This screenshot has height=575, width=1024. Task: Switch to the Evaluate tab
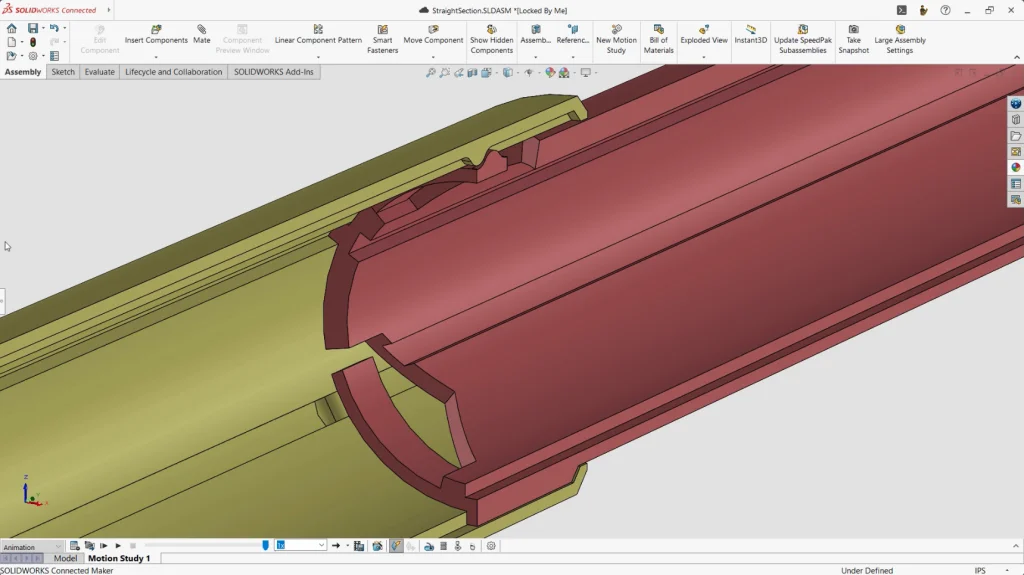pyautogui.click(x=99, y=72)
